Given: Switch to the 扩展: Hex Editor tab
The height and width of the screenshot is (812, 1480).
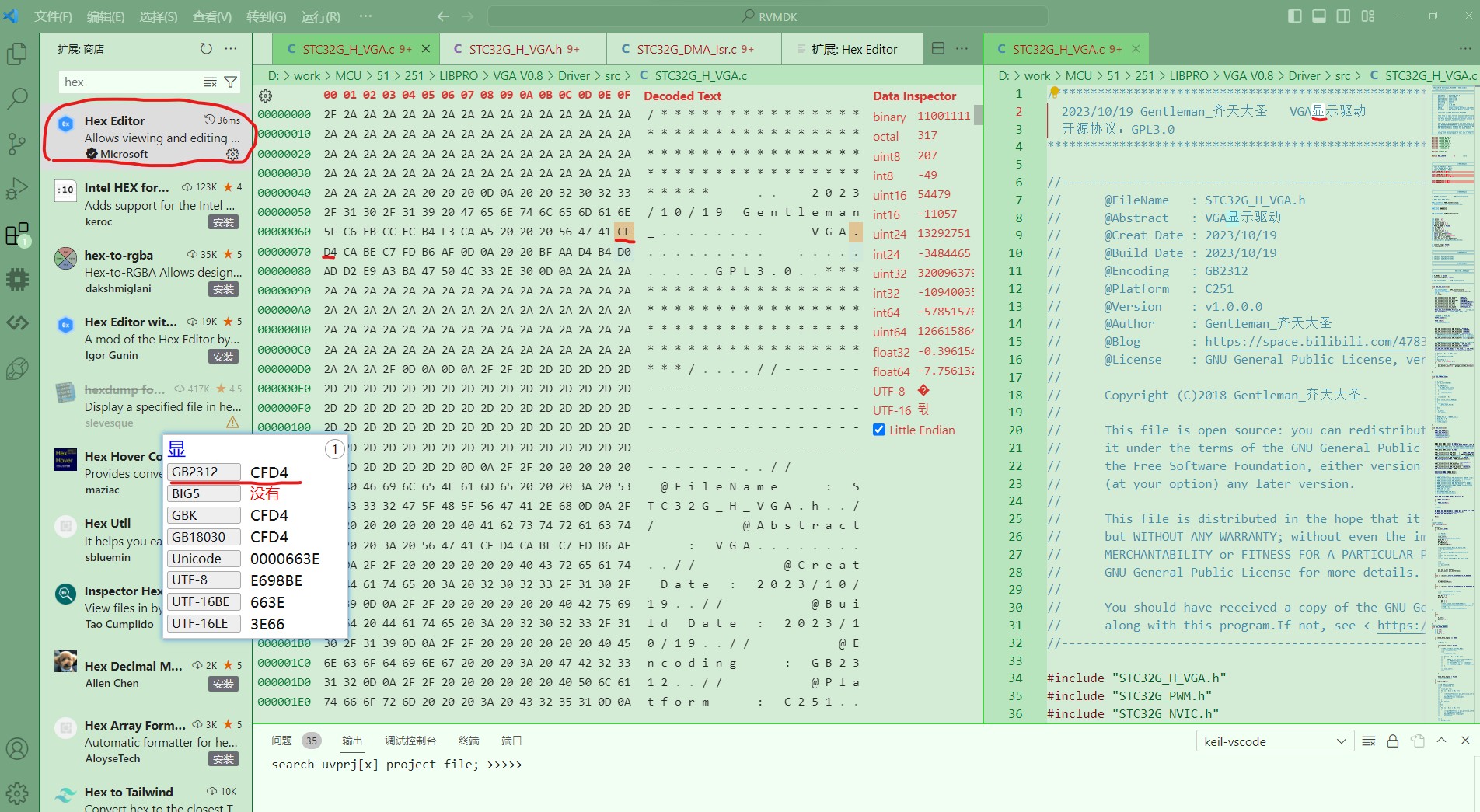Looking at the screenshot, I should (x=853, y=49).
